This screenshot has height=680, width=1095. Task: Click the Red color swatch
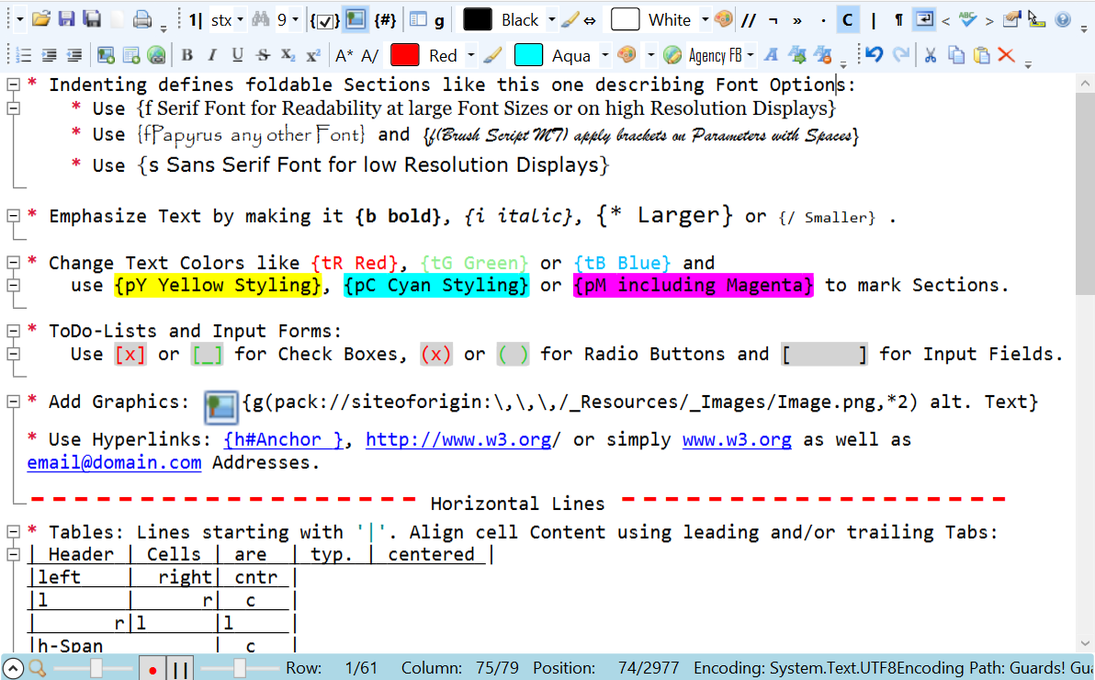click(x=404, y=55)
